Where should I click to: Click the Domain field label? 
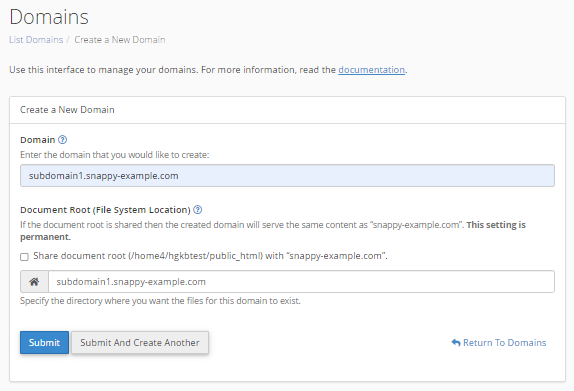pyautogui.click(x=37, y=140)
